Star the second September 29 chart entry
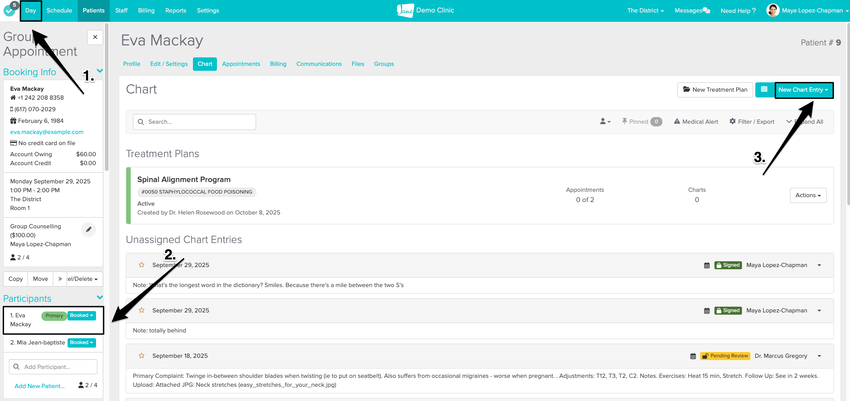850x401 pixels. pos(142,310)
